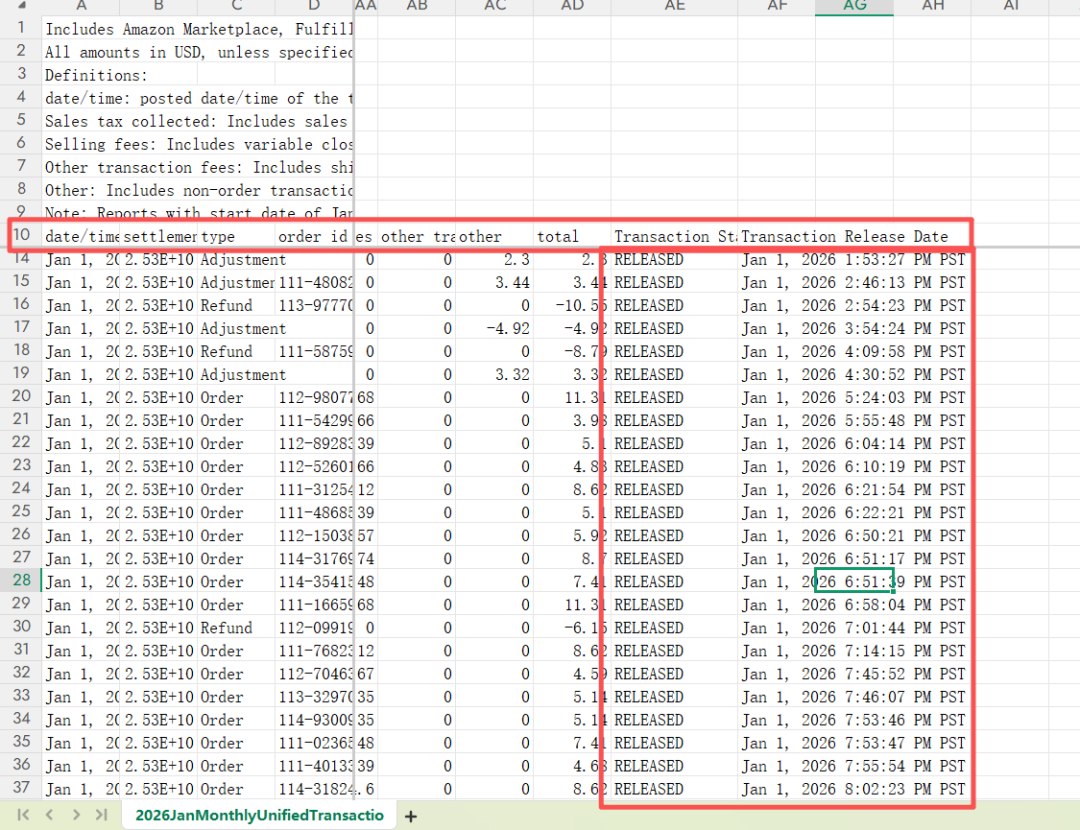This screenshot has height=830, width=1080.
Task: Select total value -8.79 in row 18
Action: point(572,351)
